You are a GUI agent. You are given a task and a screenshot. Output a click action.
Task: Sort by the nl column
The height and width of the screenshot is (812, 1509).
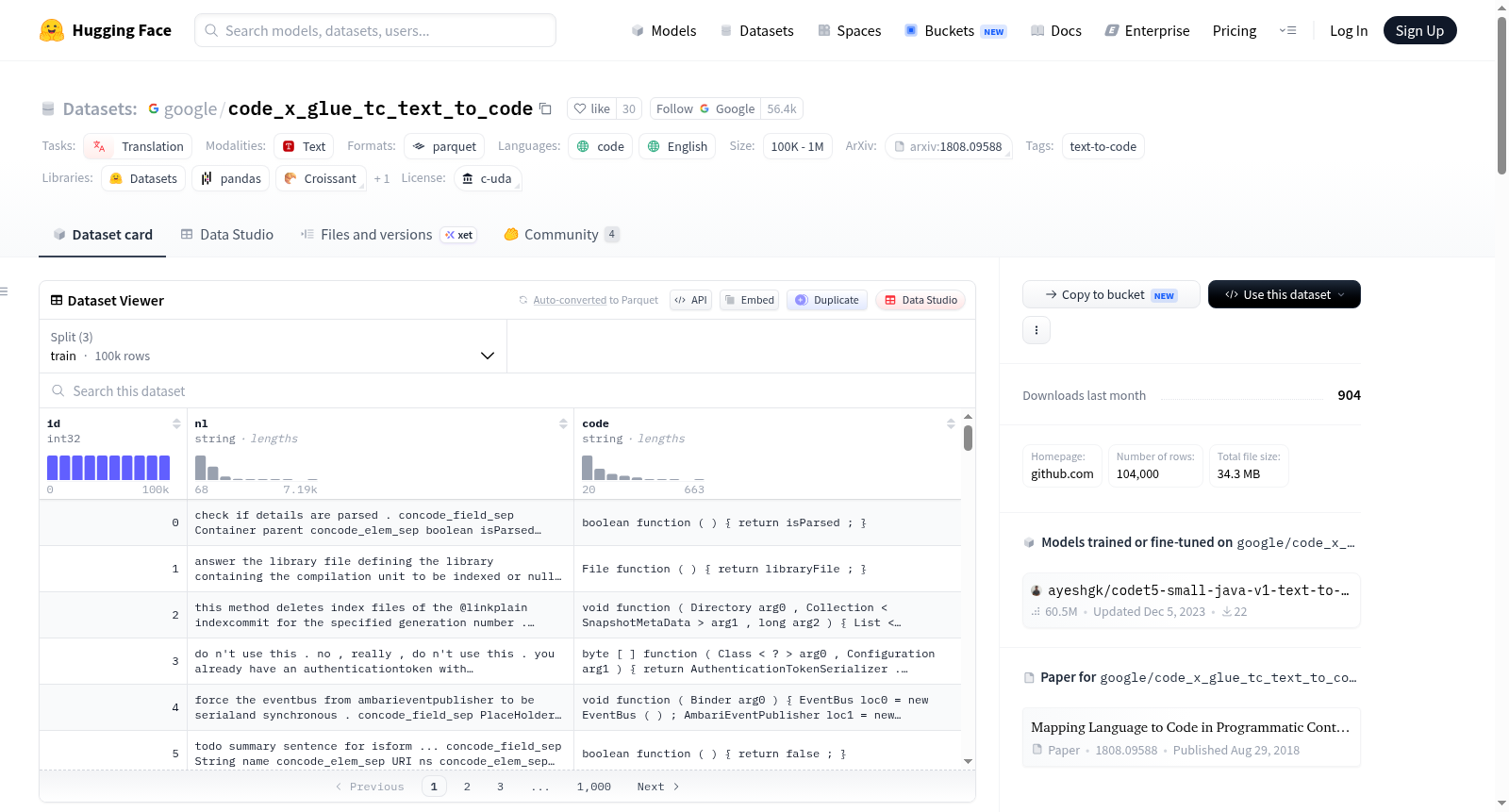click(563, 423)
